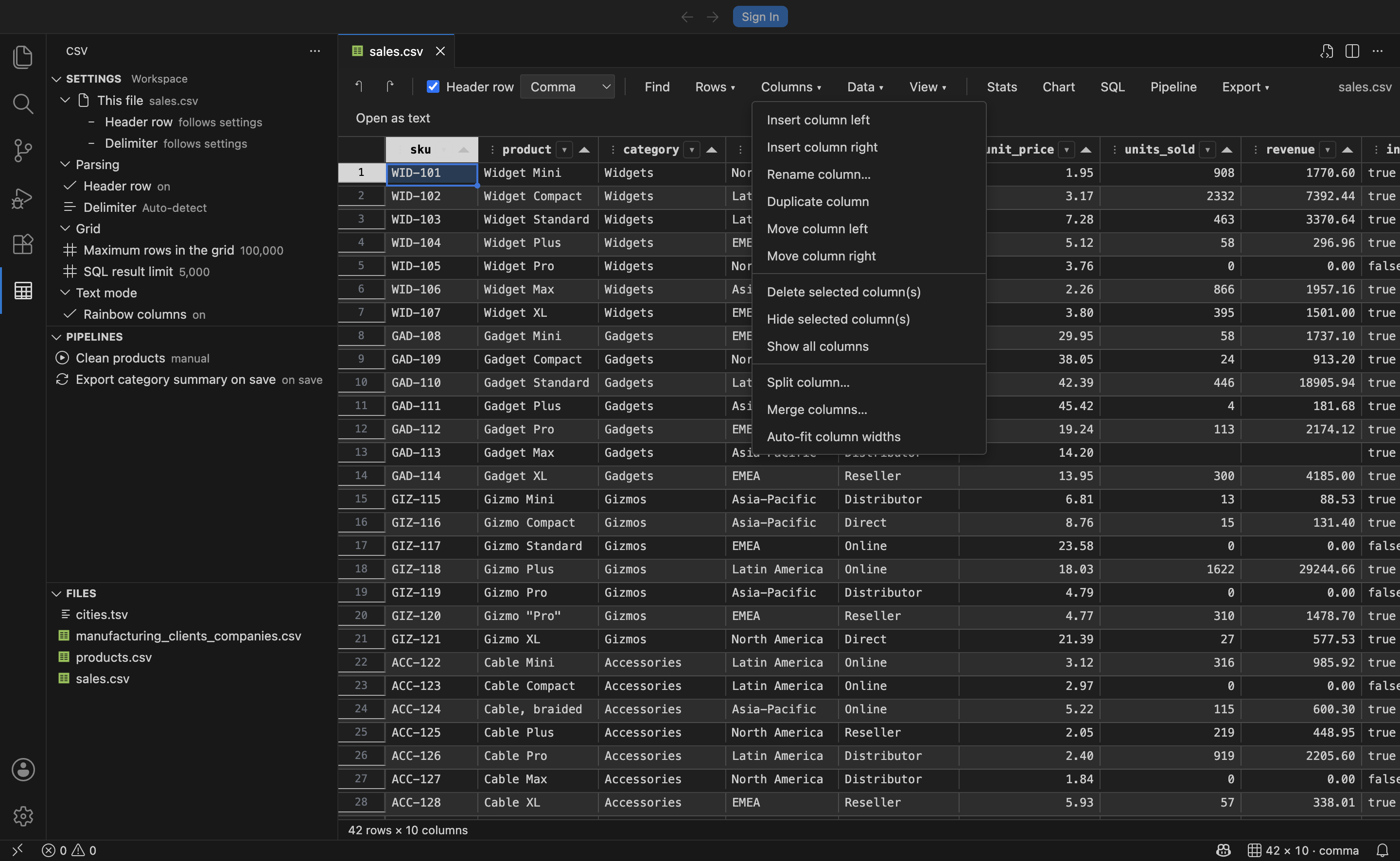
Task: Open the Chart button
Action: coord(1058,86)
